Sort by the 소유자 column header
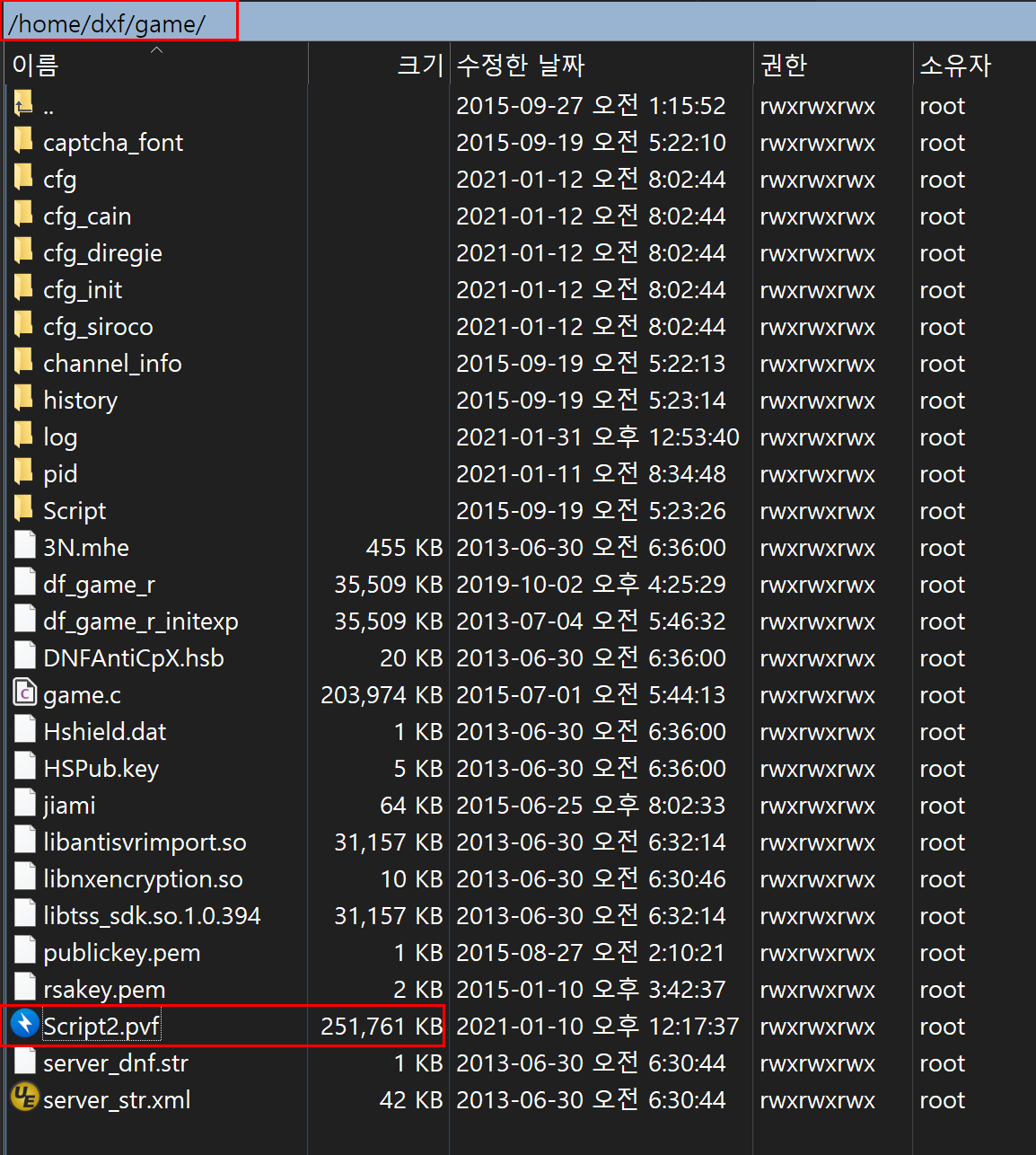This screenshot has width=1036, height=1155. pyautogui.click(x=975, y=65)
